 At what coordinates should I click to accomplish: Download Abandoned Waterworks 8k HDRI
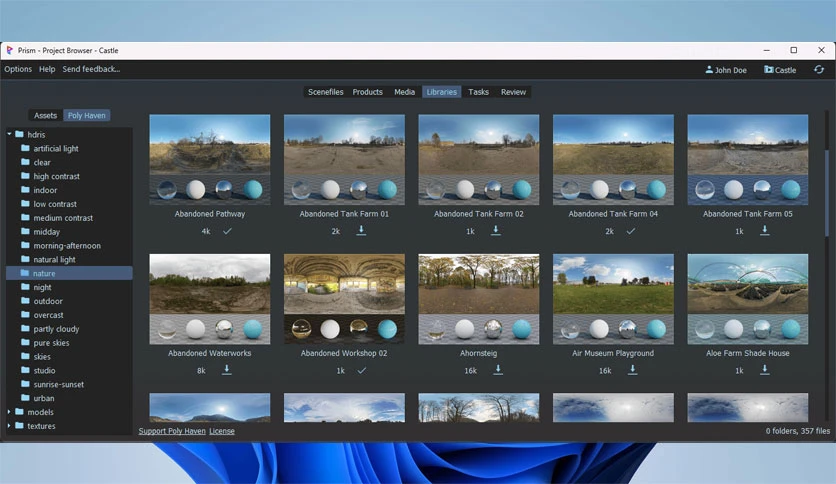[x=227, y=369]
